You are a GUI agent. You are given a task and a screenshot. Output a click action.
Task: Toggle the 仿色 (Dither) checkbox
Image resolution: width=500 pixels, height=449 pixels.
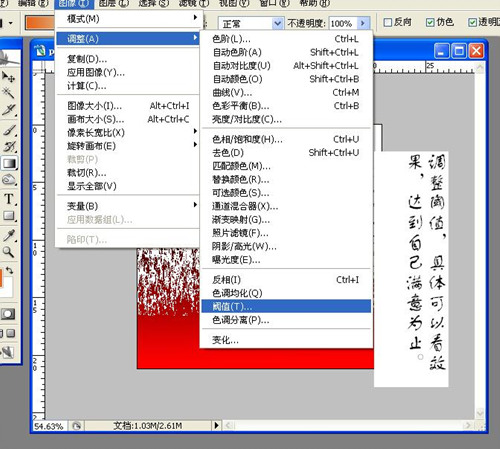click(430, 22)
